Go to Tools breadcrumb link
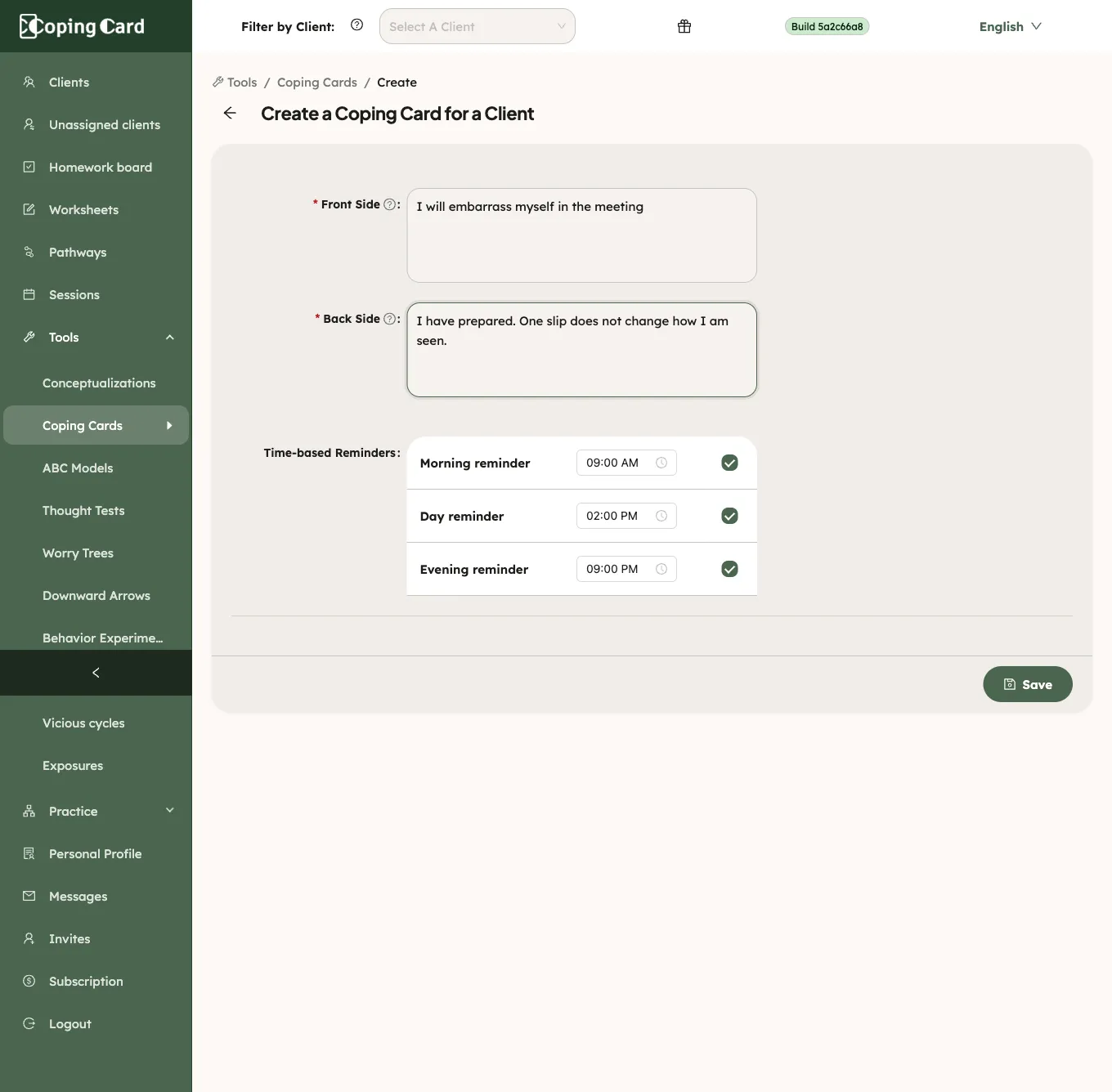 pyautogui.click(x=235, y=82)
